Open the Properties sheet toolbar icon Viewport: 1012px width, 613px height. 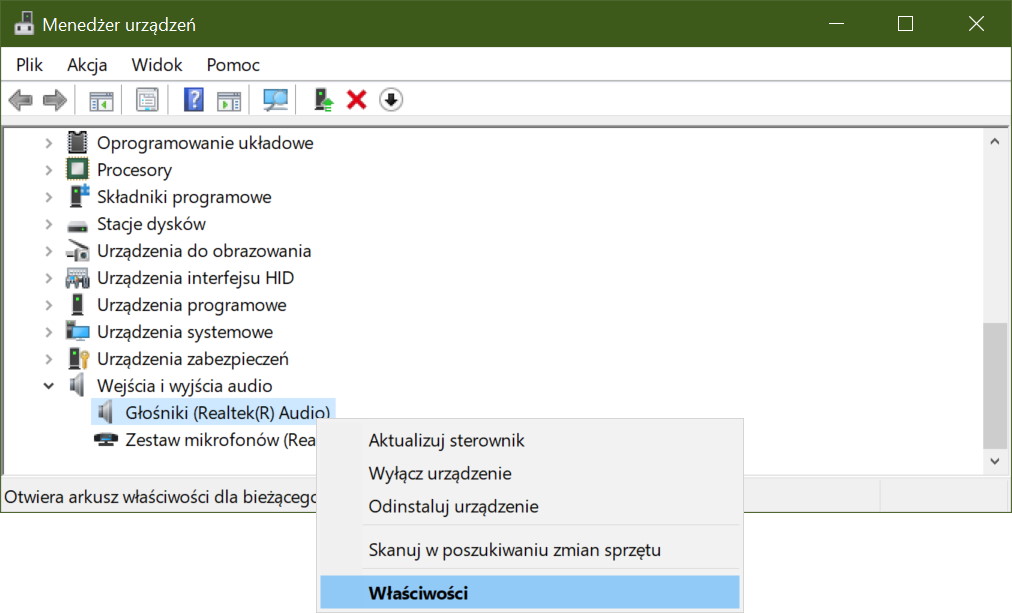147,100
